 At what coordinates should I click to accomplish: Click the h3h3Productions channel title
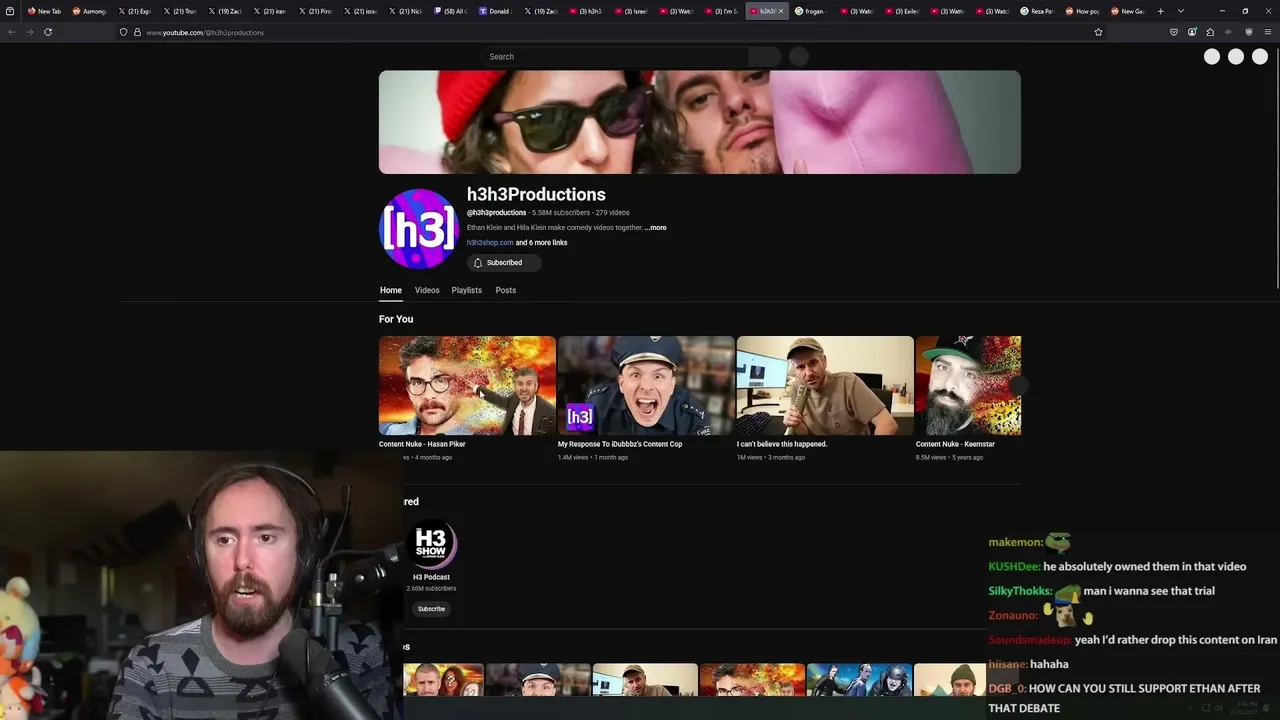pos(536,194)
